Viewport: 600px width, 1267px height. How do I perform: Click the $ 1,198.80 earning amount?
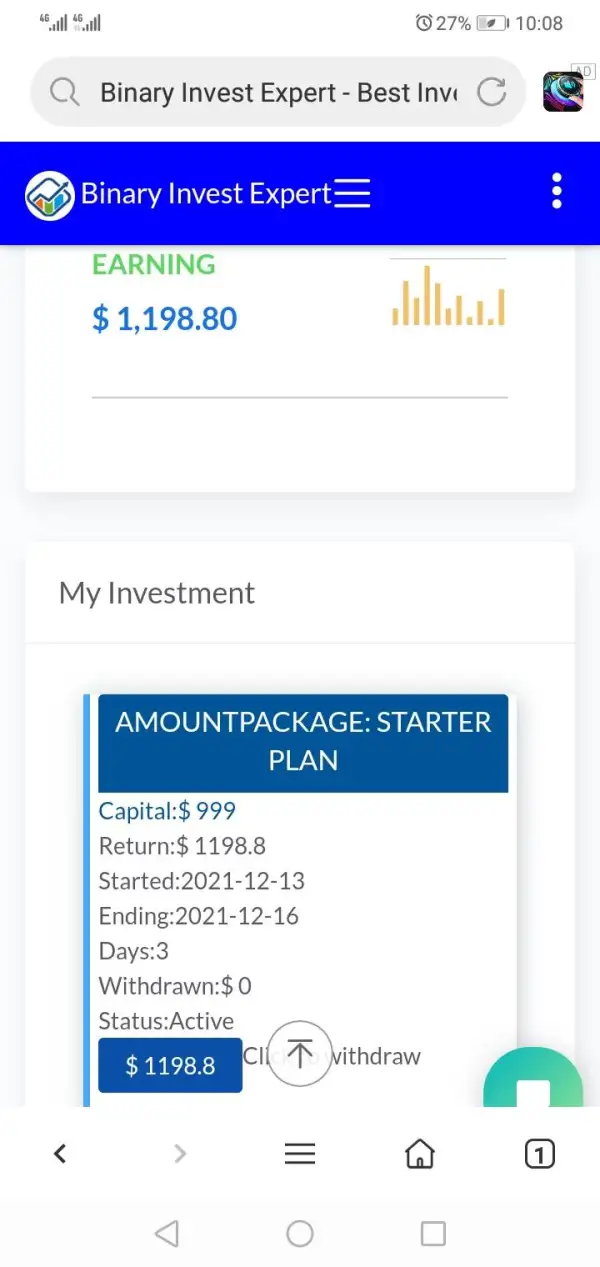pyautogui.click(x=165, y=319)
